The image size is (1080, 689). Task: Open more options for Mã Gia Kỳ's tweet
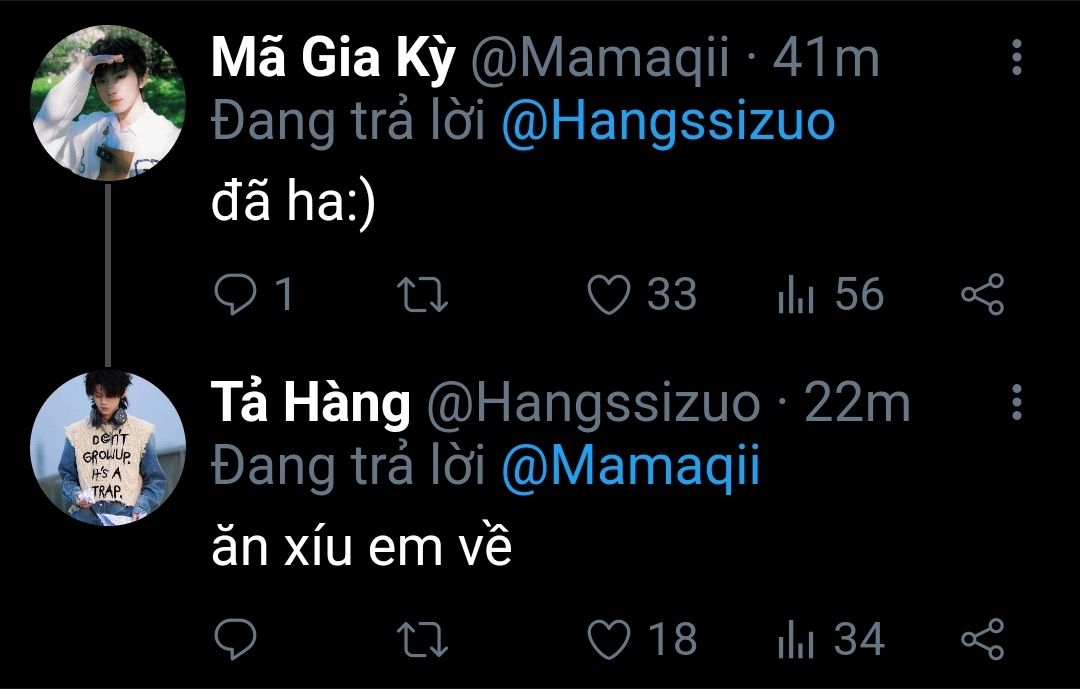coord(1017,59)
